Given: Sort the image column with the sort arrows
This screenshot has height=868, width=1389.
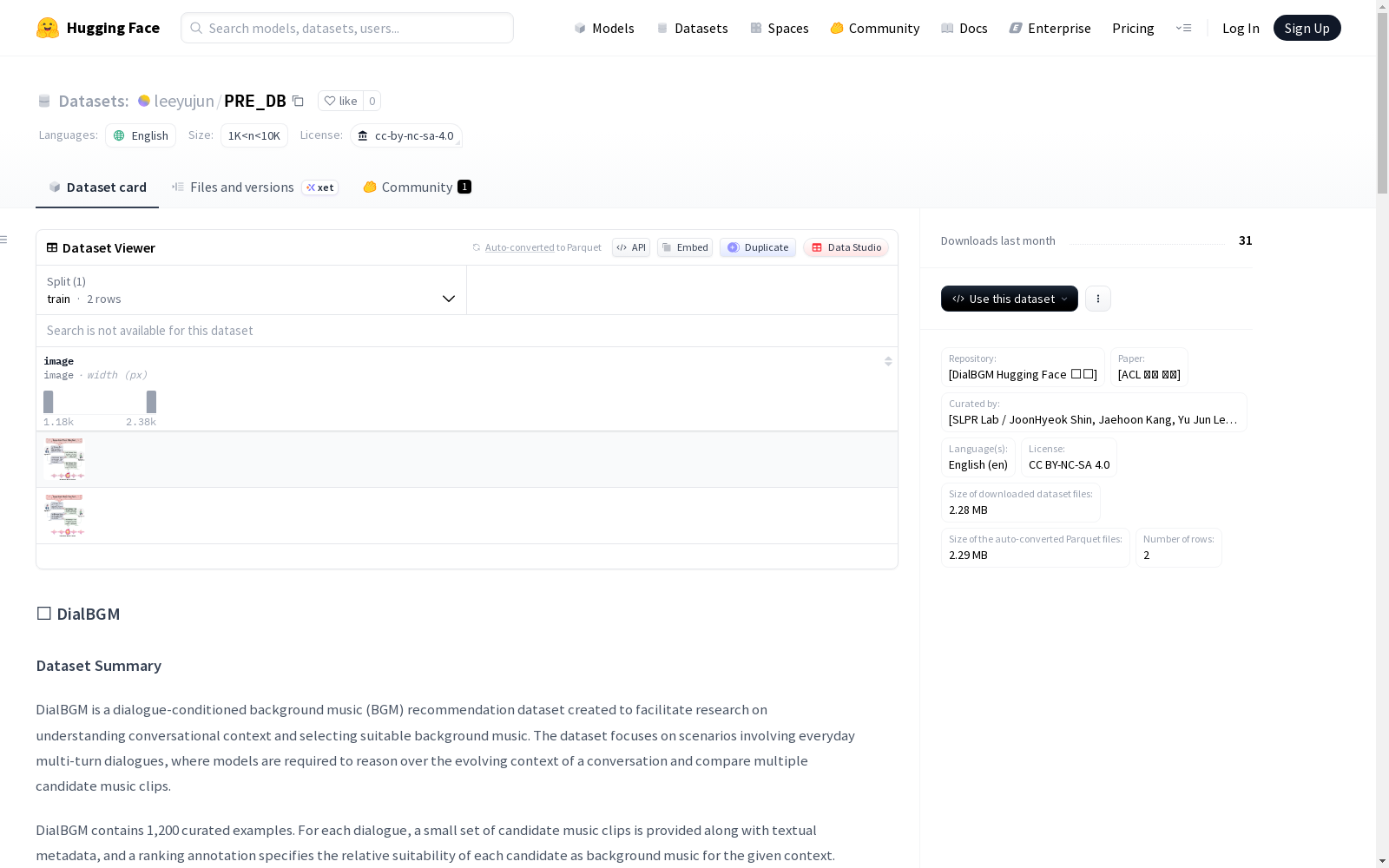Looking at the screenshot, I should (x=888, y=361).
